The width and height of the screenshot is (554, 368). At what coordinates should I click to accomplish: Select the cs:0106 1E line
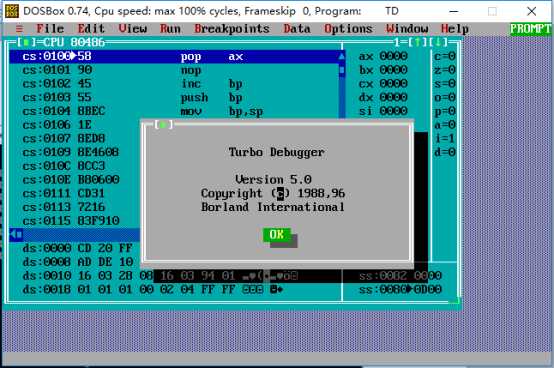75,125
